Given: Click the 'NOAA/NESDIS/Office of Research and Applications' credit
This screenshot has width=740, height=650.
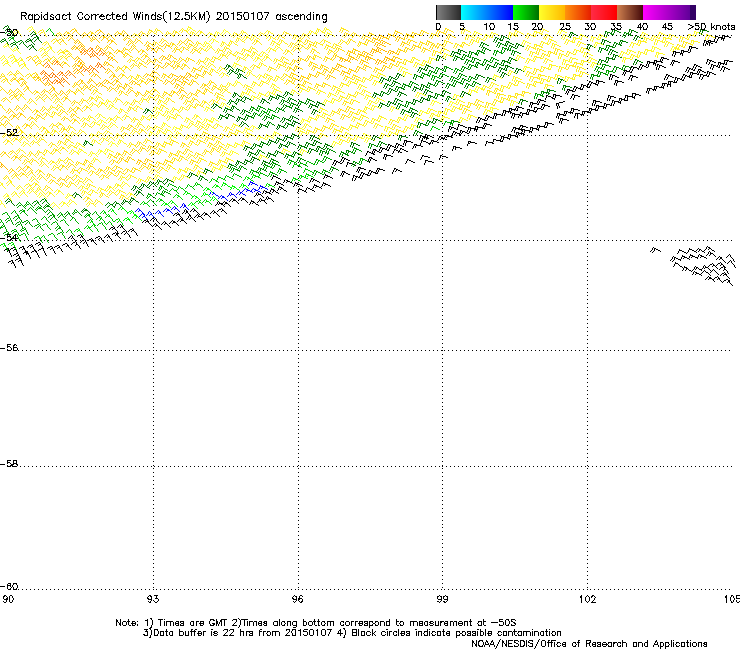Looking at the screenshot, I should tap(589, 643).
